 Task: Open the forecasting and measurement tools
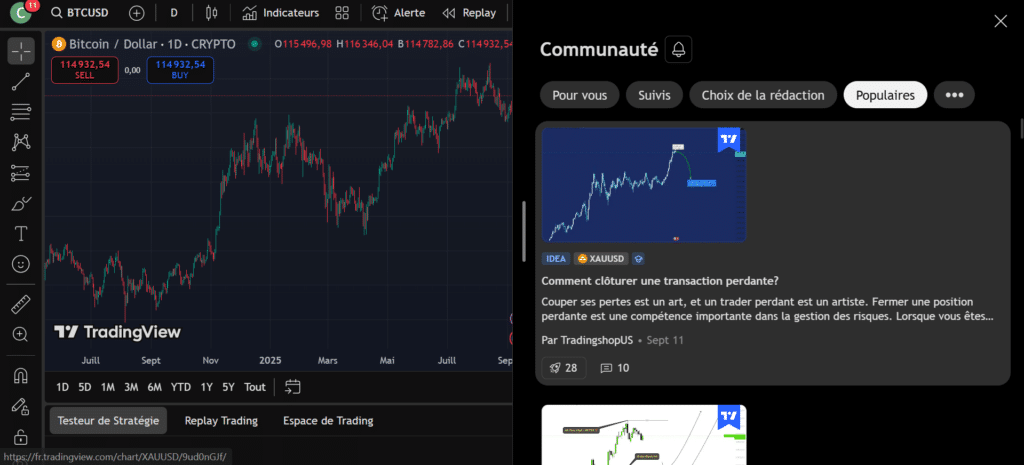point(21,173)
